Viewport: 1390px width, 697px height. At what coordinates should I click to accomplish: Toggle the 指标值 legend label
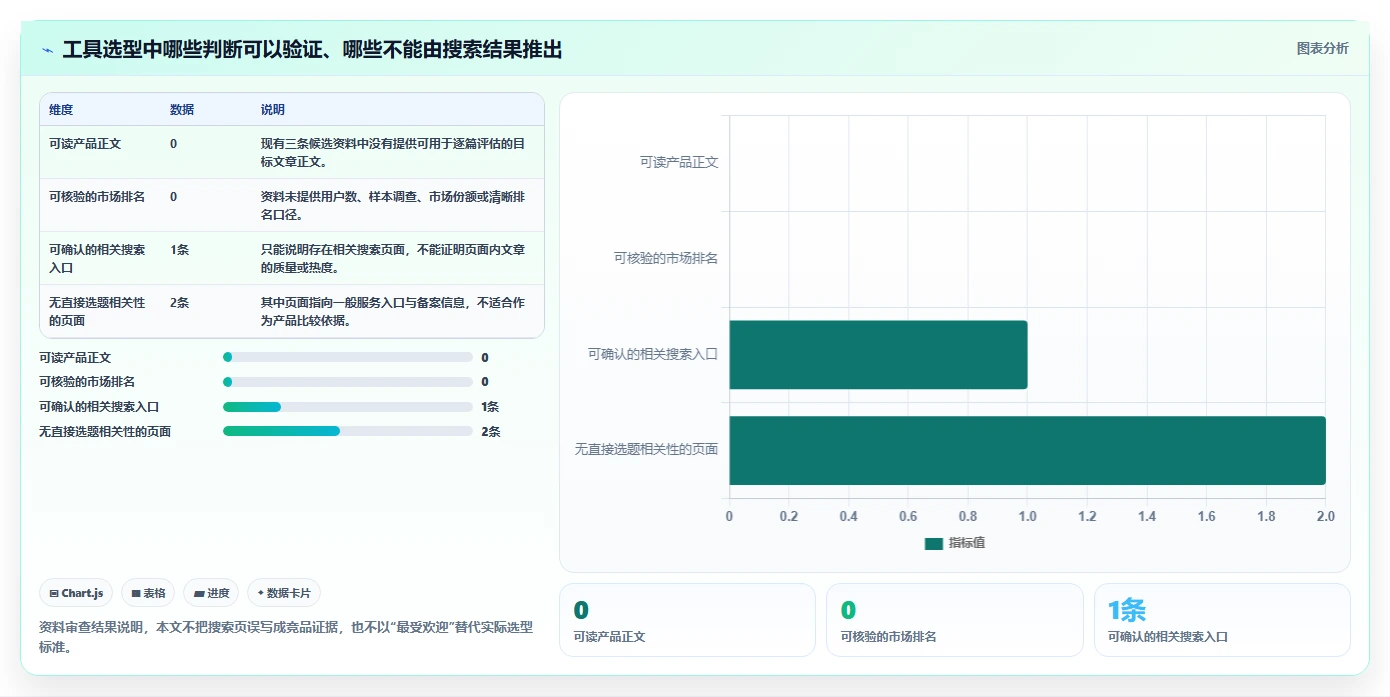(967, 543)
